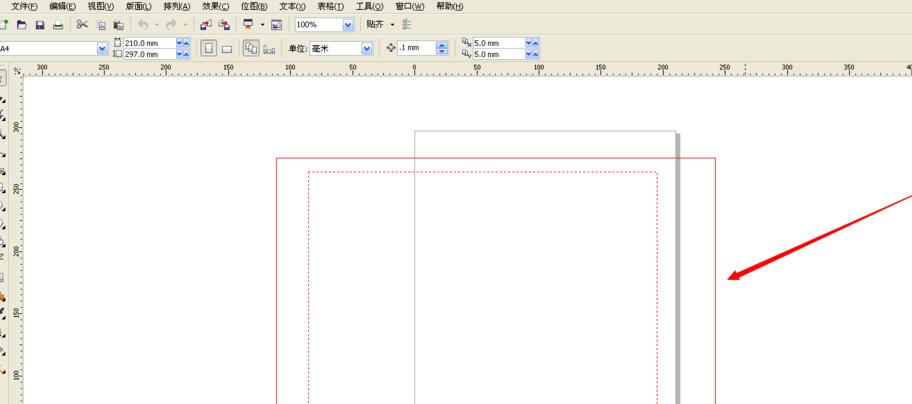Open the 毫米 units dropdown

point(366,48)
